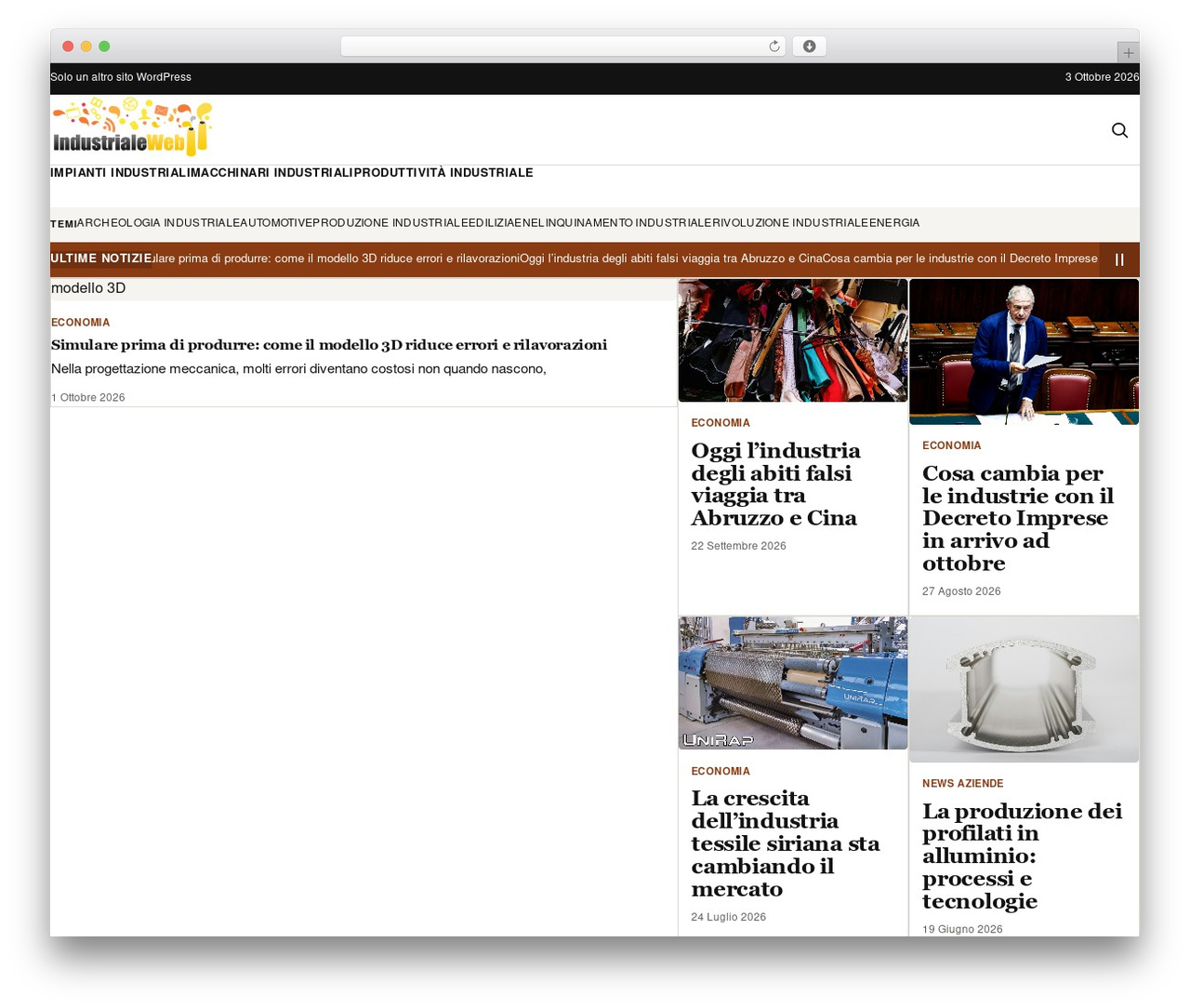Reload the page from the address bar
Viewport: 1190px width, 1008px height.
[x=773, y=46]
